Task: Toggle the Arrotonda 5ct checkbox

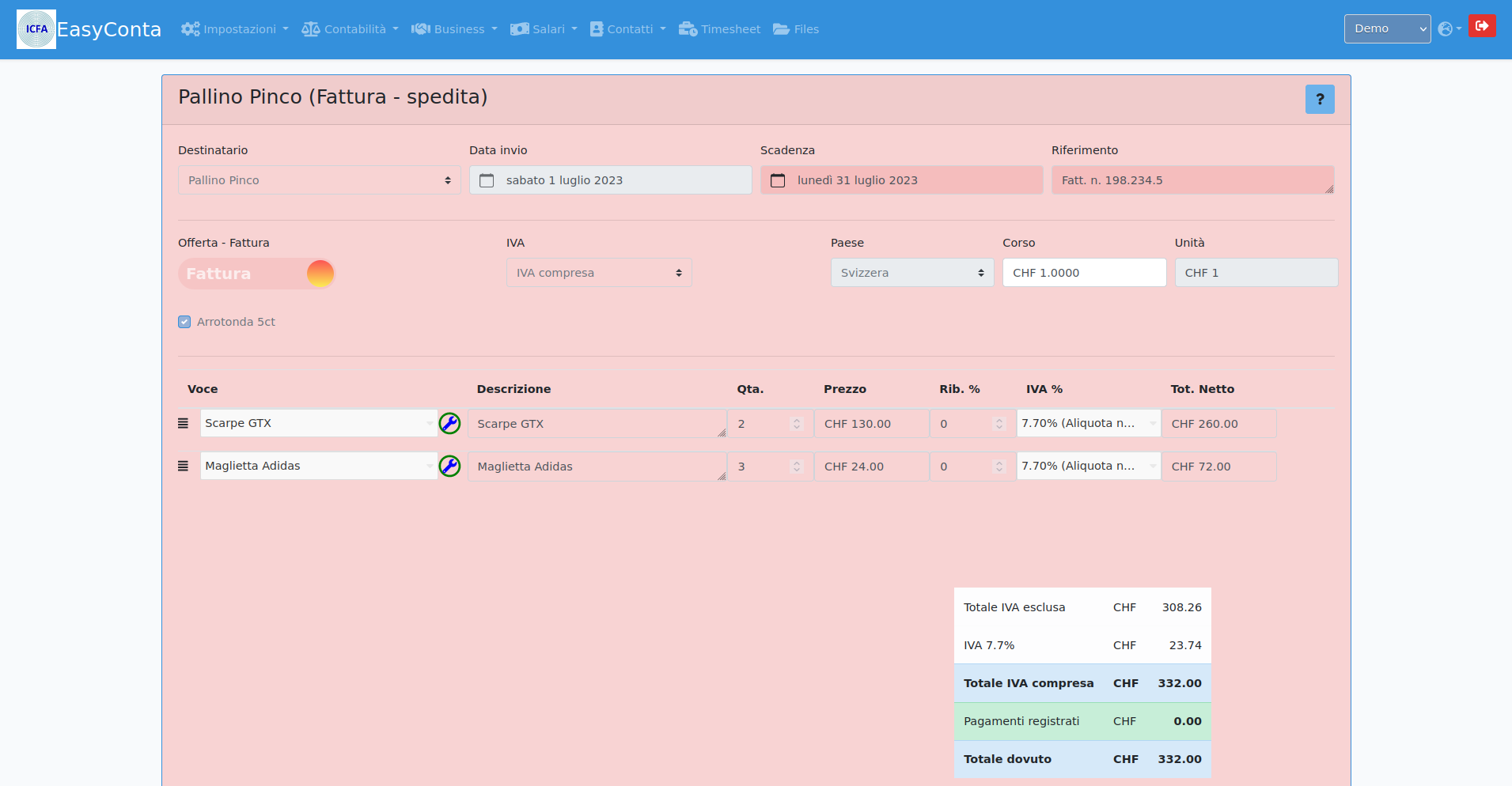Action: (x=184, y=322)
